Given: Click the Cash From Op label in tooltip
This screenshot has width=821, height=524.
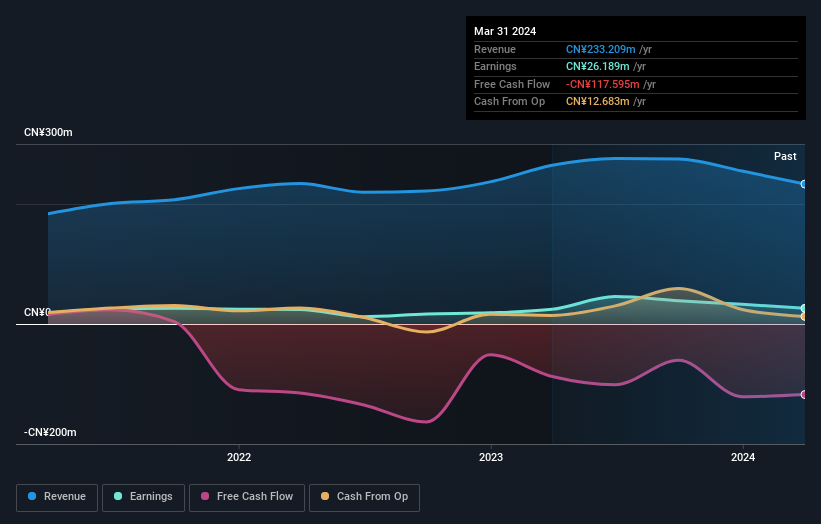Looking at the screenshot, I should [x=509, y=102].
